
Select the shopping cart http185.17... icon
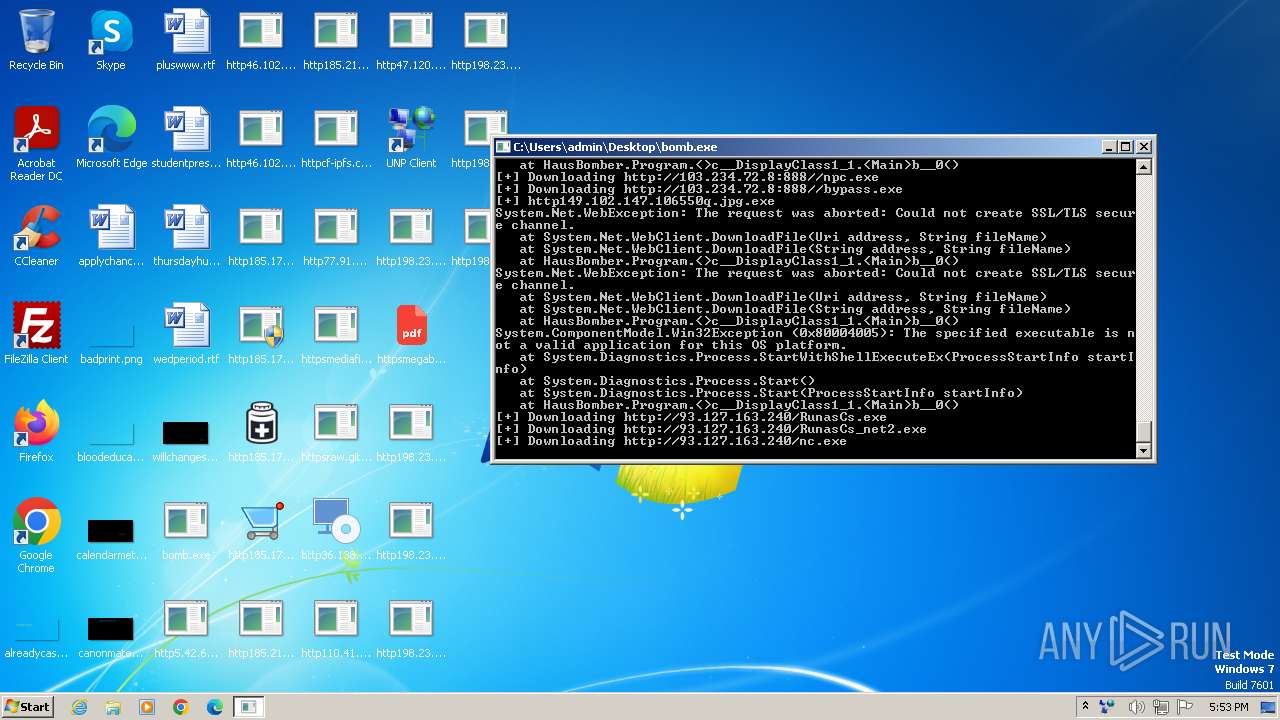tap(261, 531)
